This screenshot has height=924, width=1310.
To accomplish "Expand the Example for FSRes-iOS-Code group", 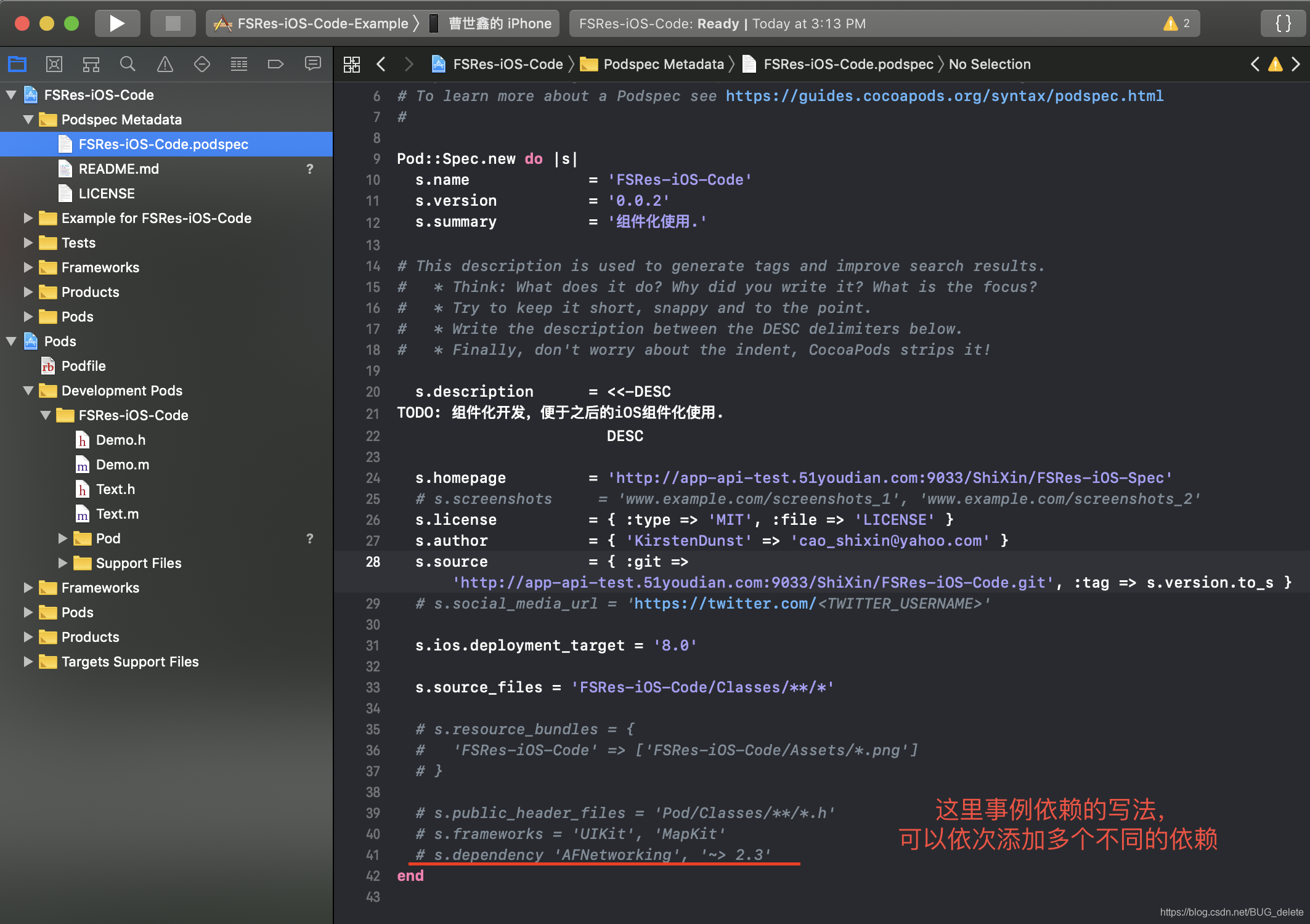I will tap(28, 218).
